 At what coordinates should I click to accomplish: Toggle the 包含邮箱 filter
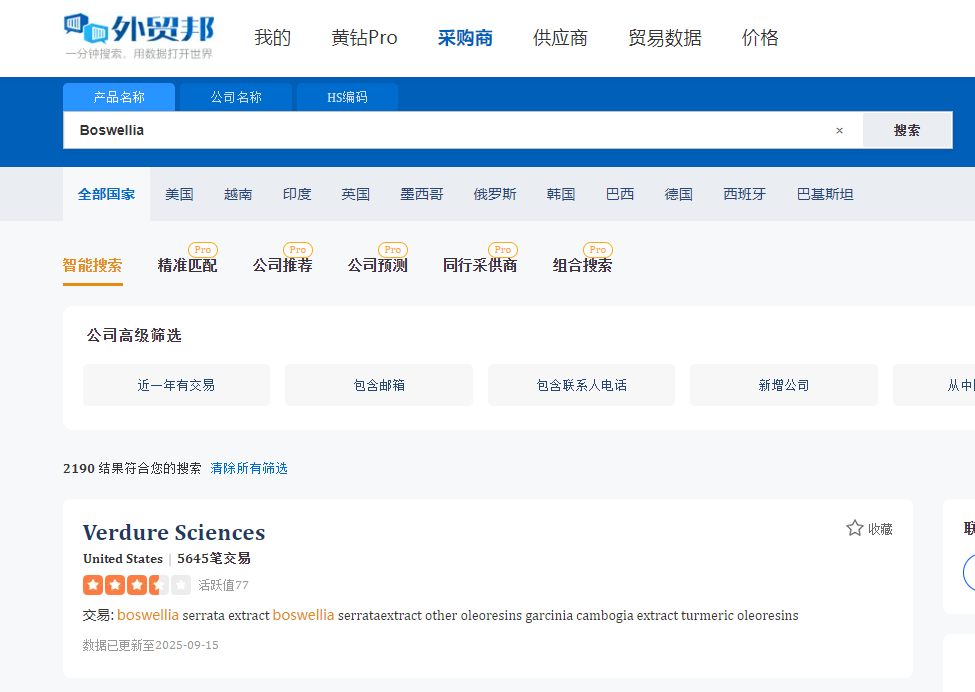coord(379,385)
